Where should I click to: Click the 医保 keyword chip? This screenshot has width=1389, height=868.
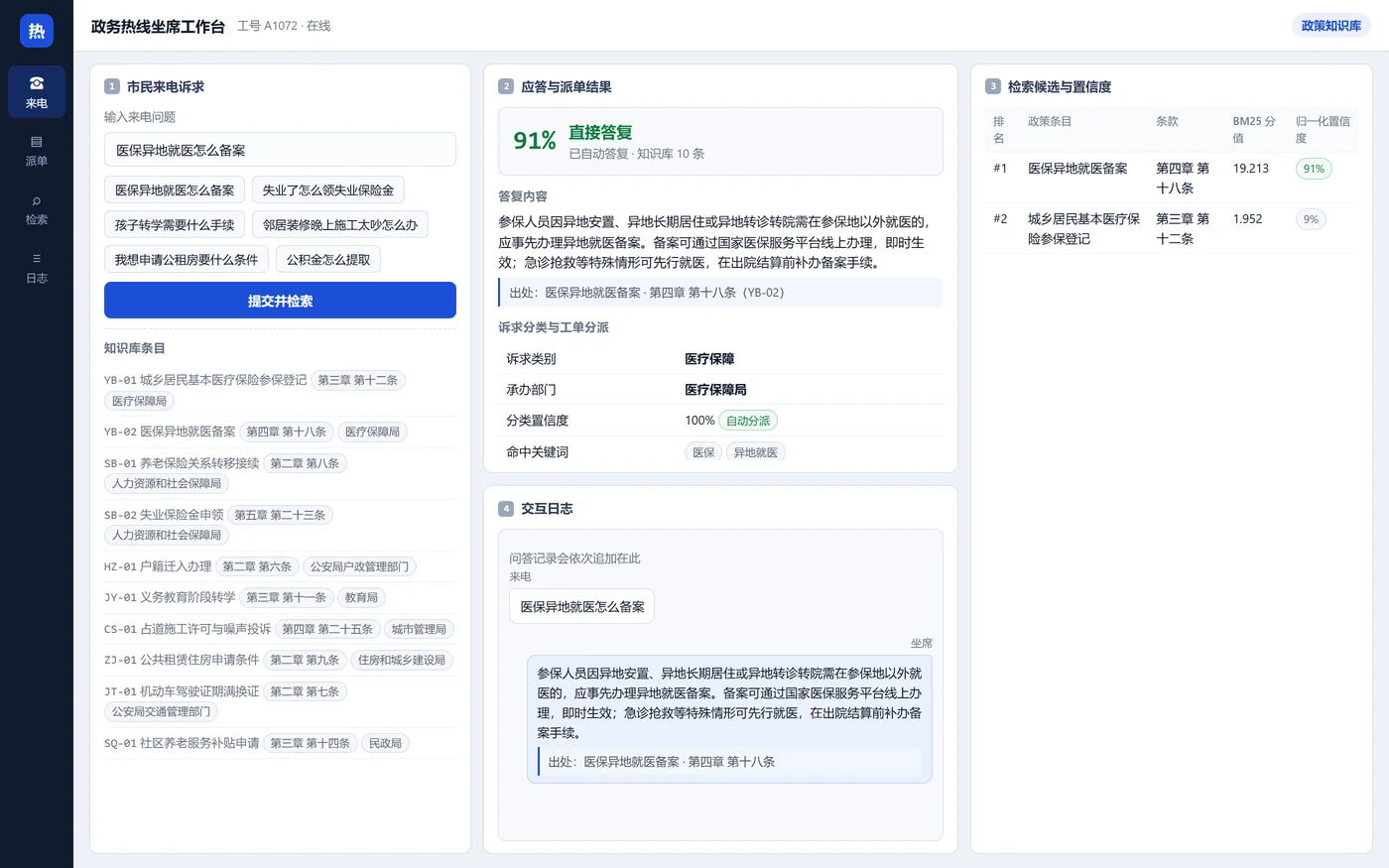click(x=703, y=452)
